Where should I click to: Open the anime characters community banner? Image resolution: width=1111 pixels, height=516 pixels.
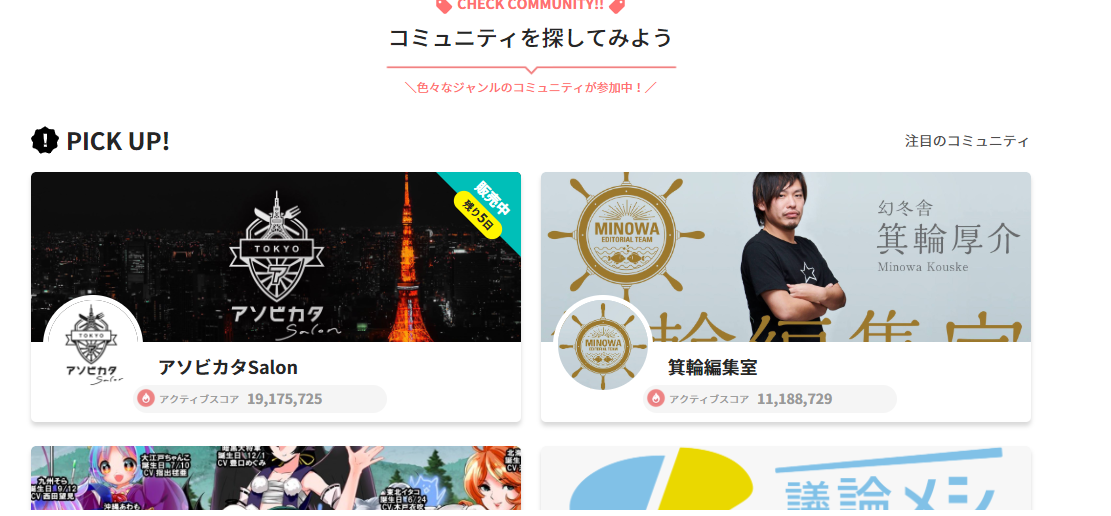click(276, 478)
